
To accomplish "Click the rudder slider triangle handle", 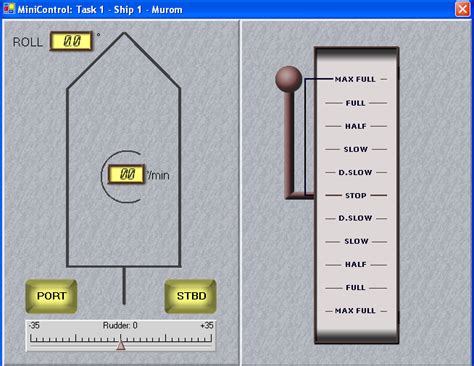I will click(121, 345).
